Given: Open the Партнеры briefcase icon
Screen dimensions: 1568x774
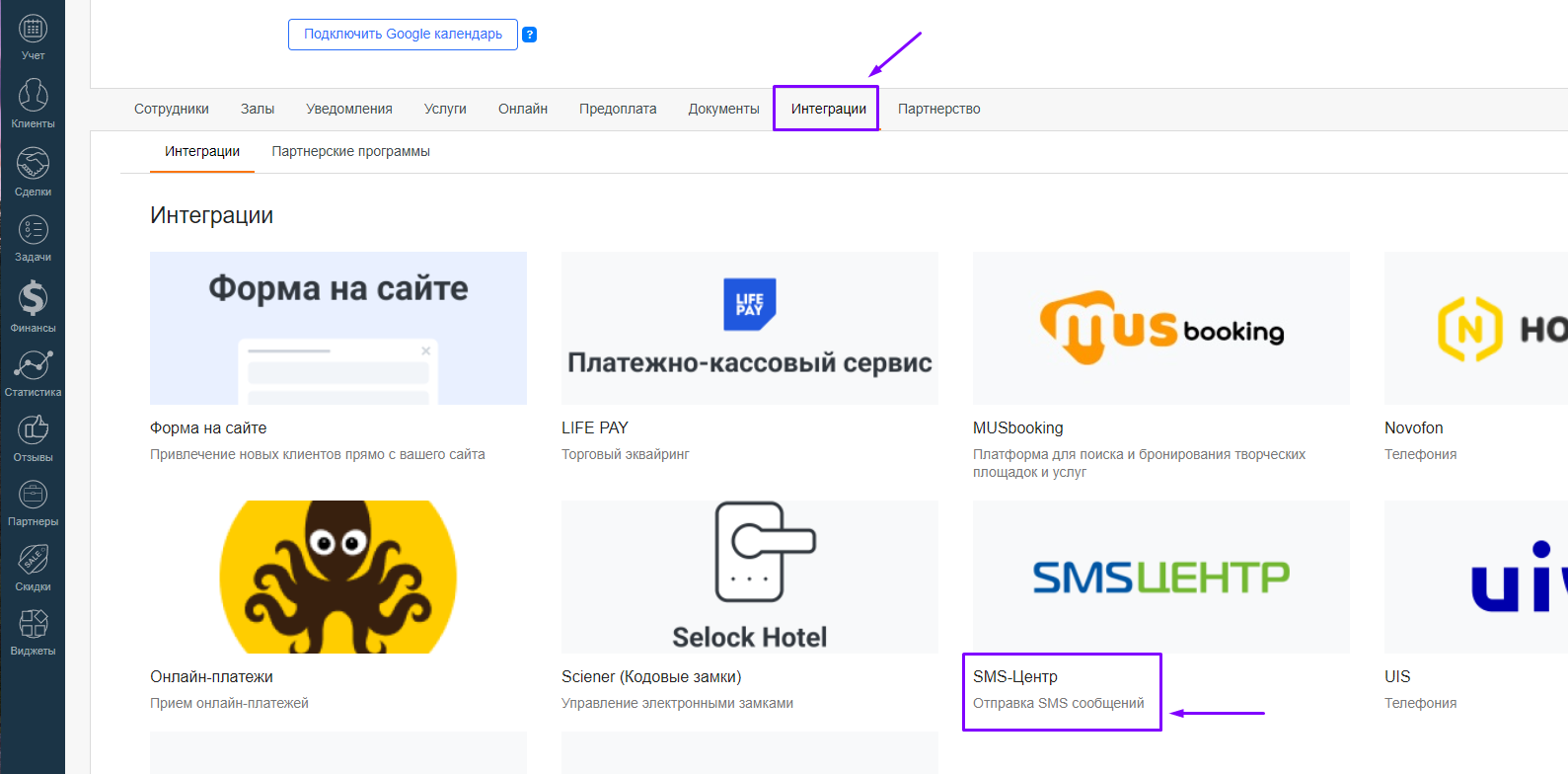Looking at the screenshot, I should pos(33,495).
